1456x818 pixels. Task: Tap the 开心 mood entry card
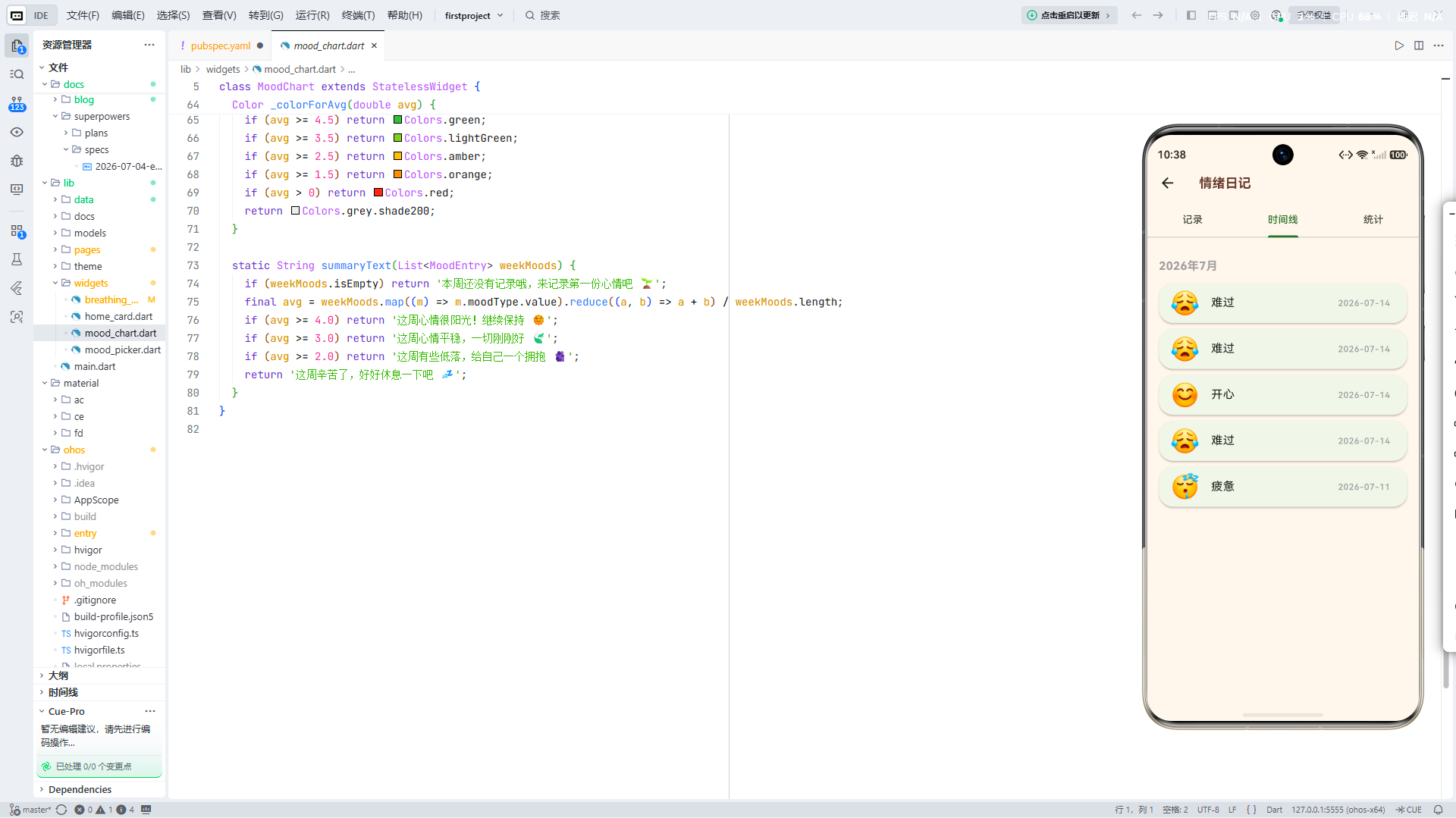(1282, 394)
